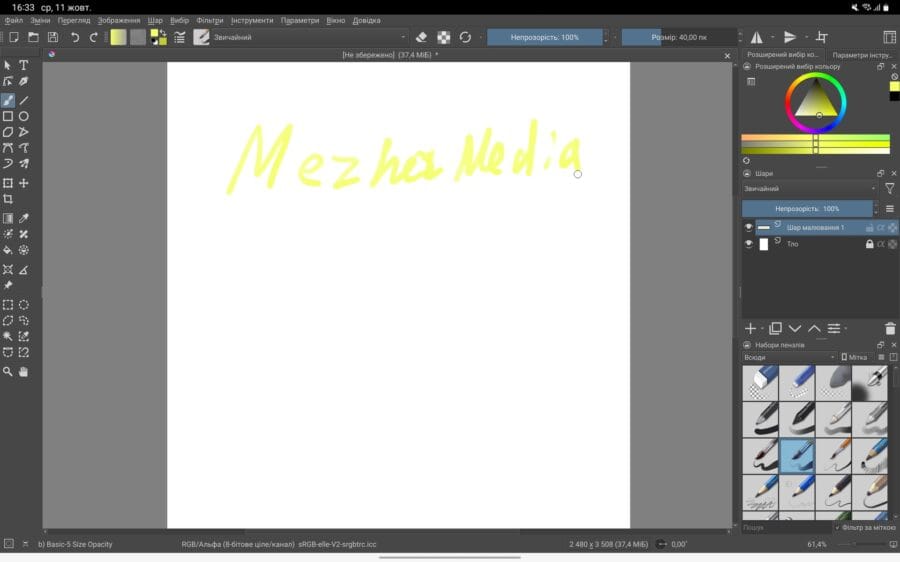Viewport: 900px width, 562px height.
Task: Open layer properties dropdown arrow
Action: [845, 329]
